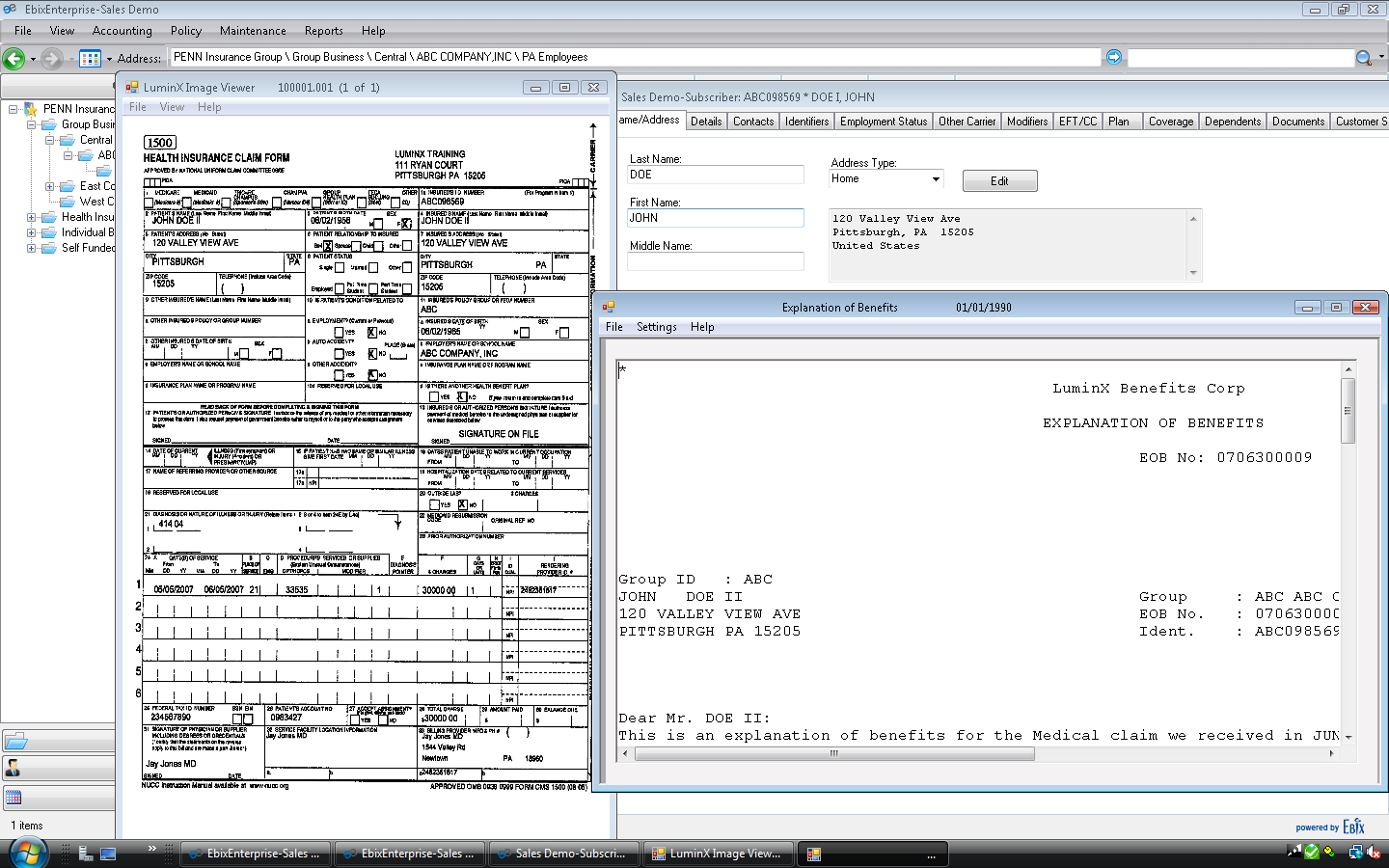Click the blue Go arrow after address bar
Viewport: 1389px width, 868px height.
[1114, 57]
